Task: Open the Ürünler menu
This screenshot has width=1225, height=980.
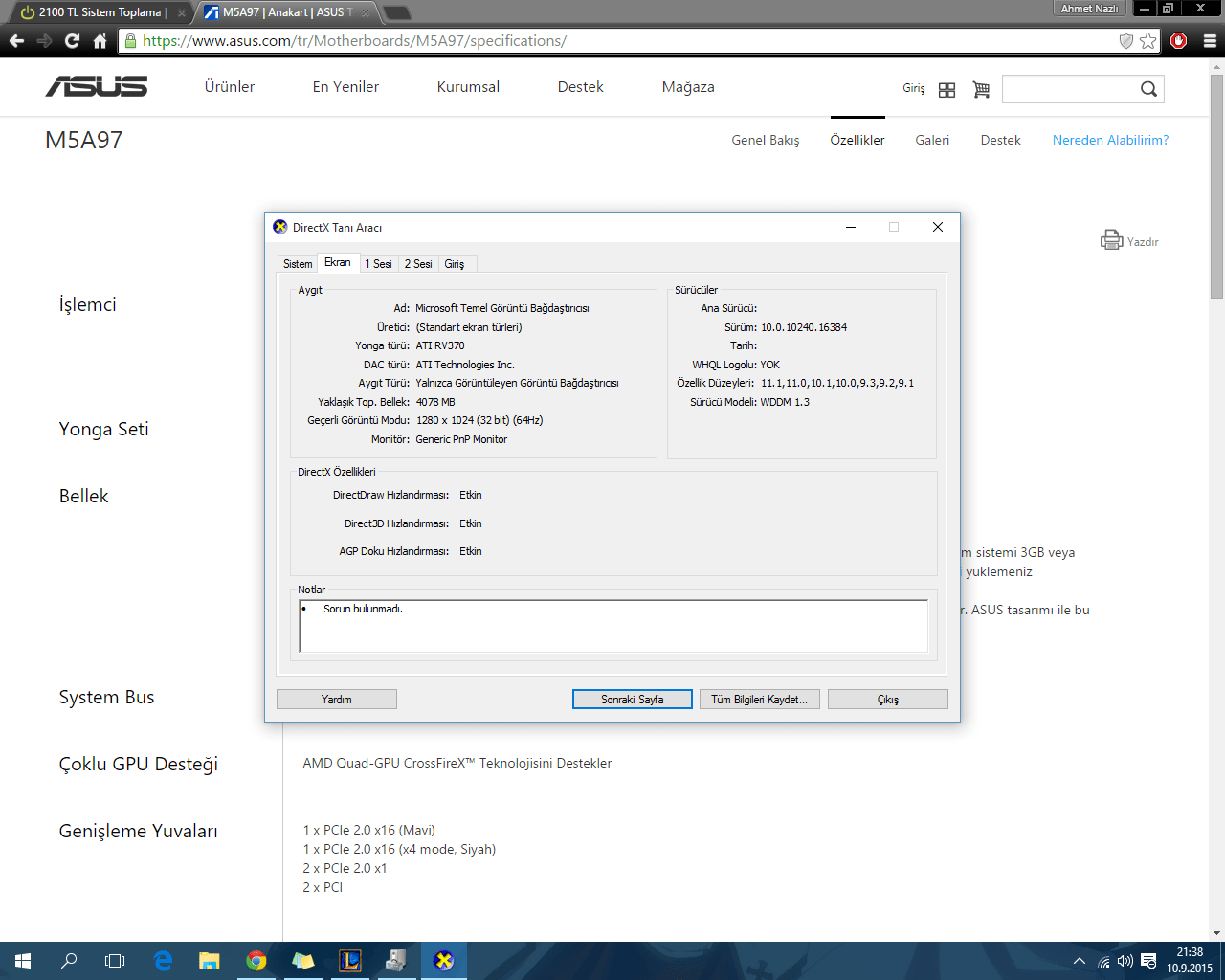Action: [230, 87]
